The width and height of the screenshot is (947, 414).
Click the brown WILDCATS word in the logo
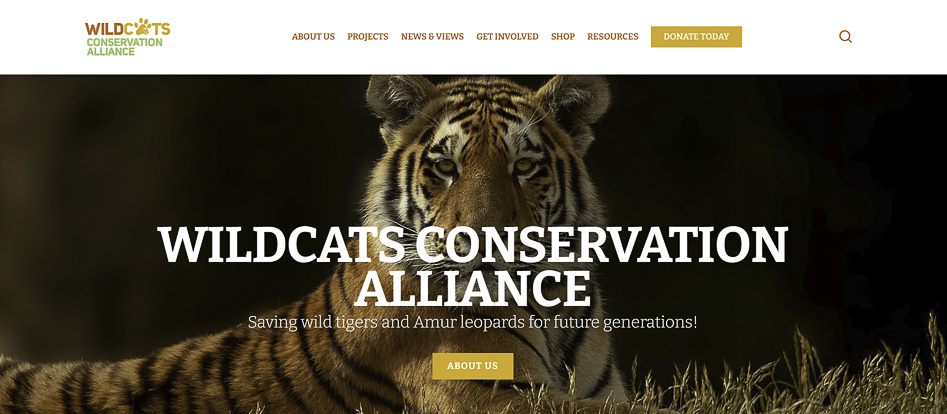[x=127, y=28]
